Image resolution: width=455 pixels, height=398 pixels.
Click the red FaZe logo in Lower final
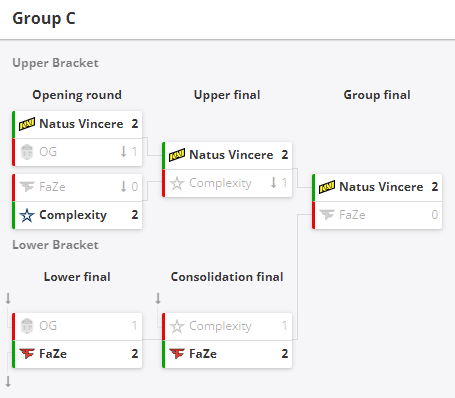[x=27, y=354]
